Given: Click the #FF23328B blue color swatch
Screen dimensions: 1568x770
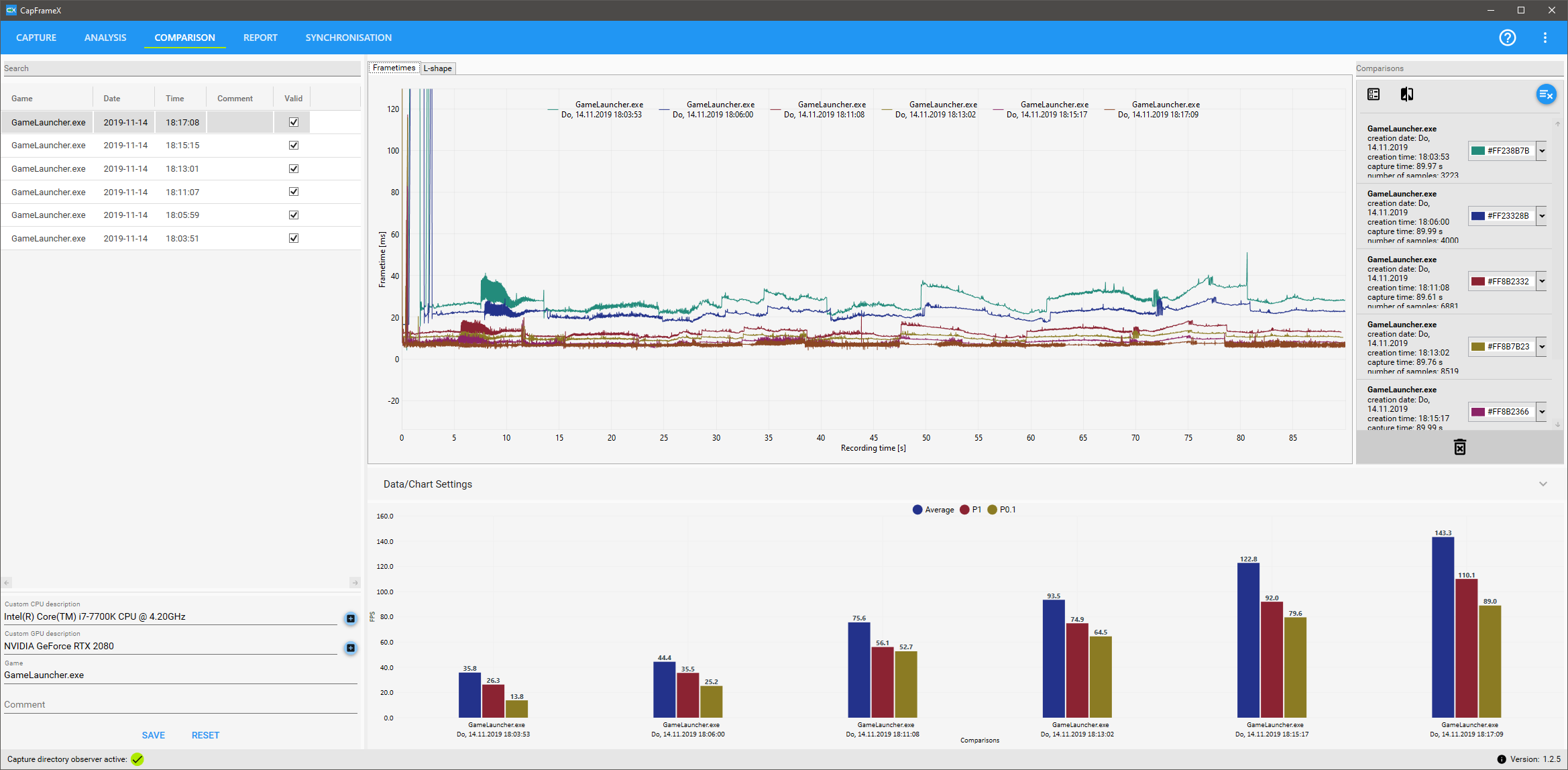Looking at the screenshot, I should pos(1477,216).
